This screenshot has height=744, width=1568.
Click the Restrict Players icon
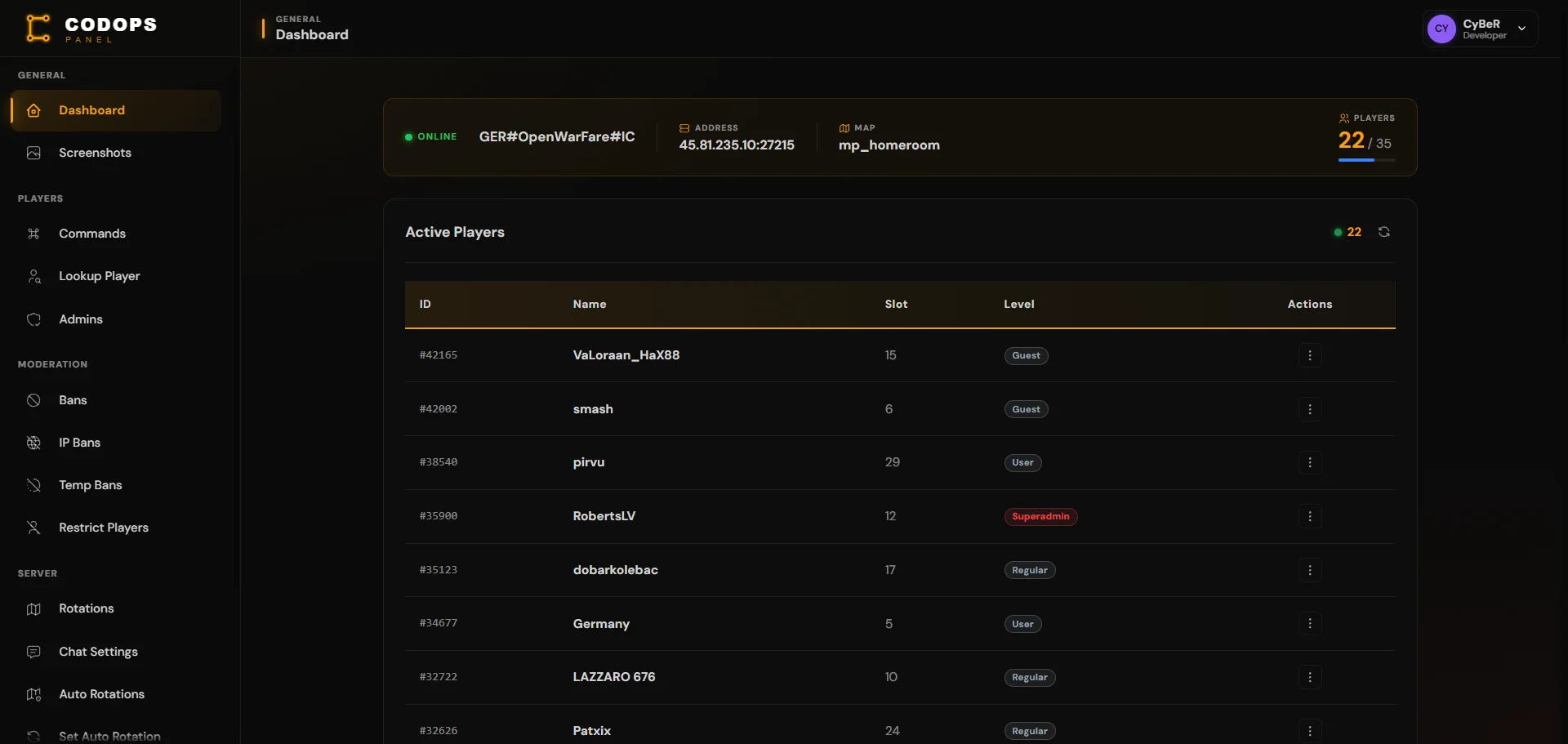point(33,528)
